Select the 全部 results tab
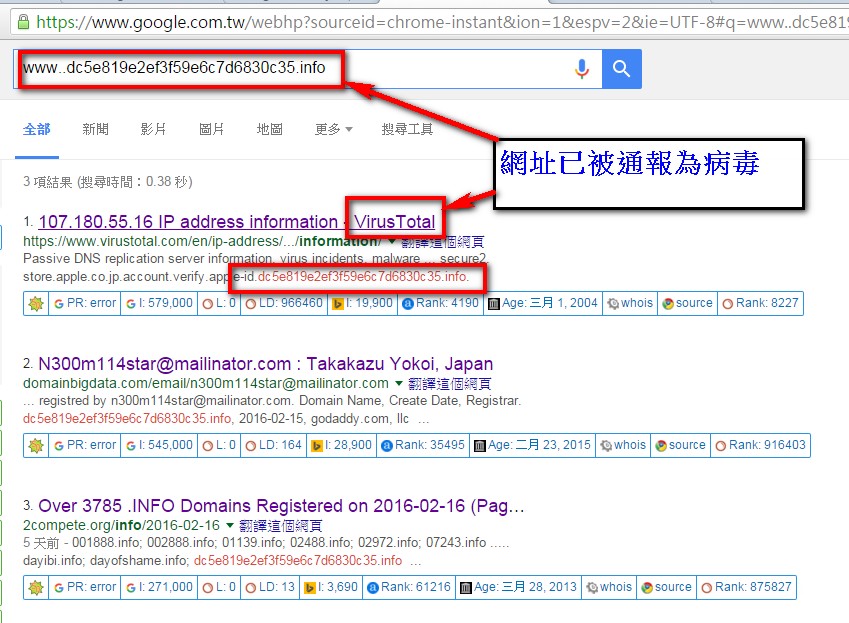Screen dimensions: 849x623 (x=37, y=129)
